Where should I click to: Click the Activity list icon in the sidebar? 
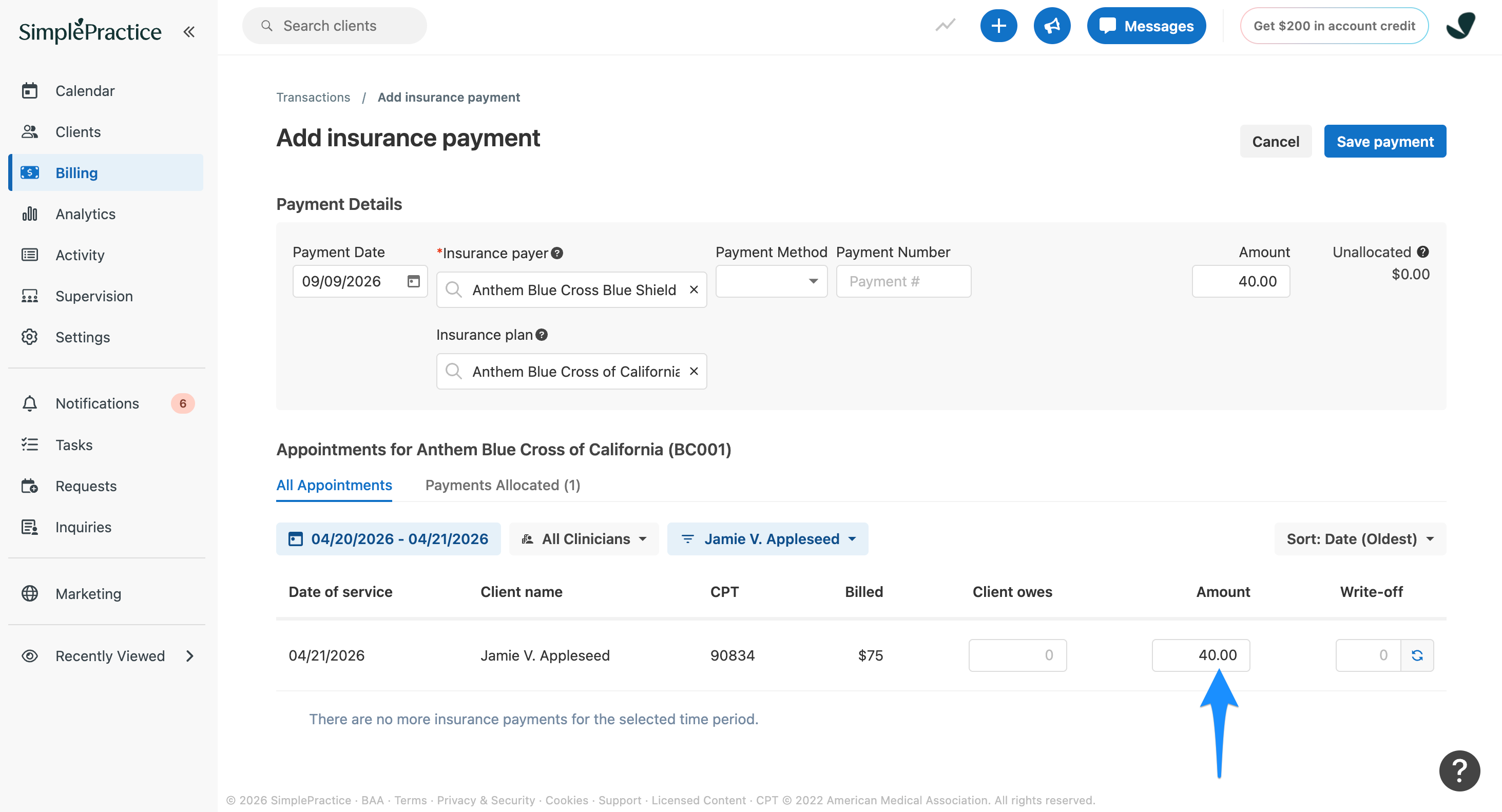pyautogui.click(x=30, y=255)
